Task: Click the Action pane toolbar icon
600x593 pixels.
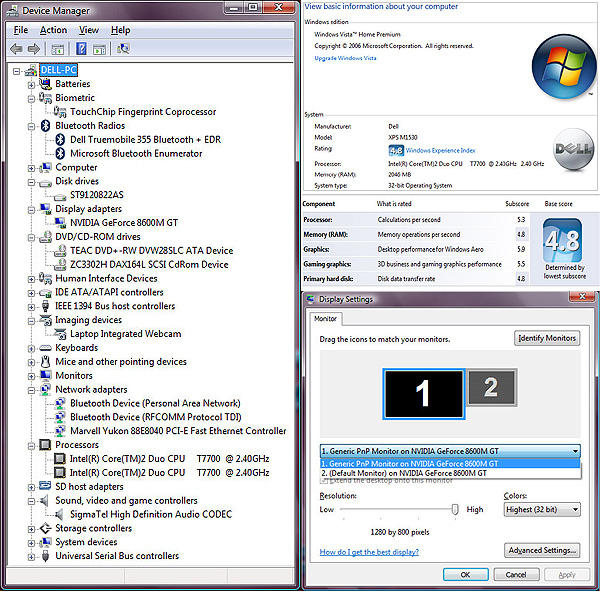Action: pyautogui.click(x=99, y=49)
